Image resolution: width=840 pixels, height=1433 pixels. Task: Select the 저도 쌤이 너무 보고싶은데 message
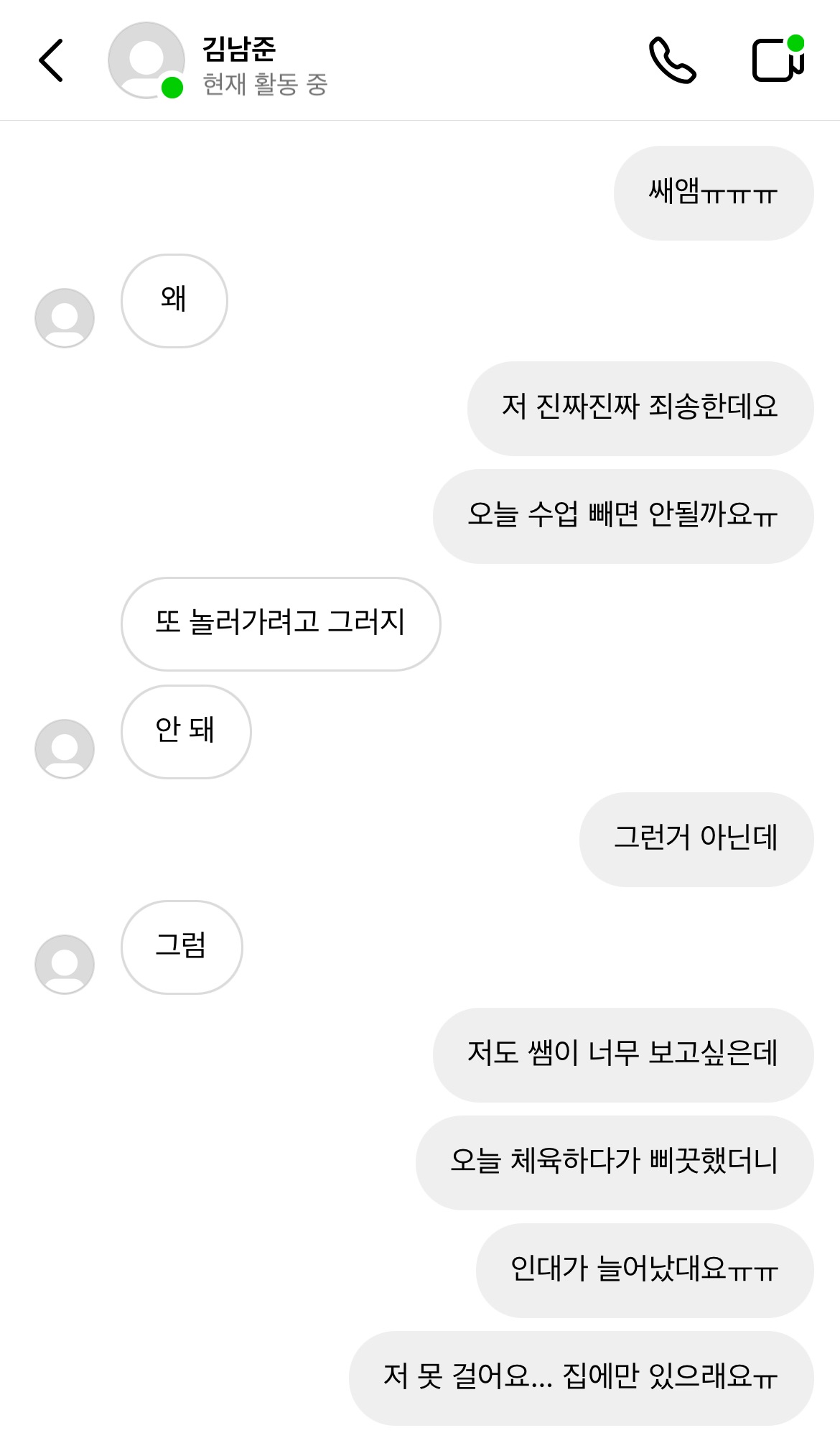coord(622,1054)
